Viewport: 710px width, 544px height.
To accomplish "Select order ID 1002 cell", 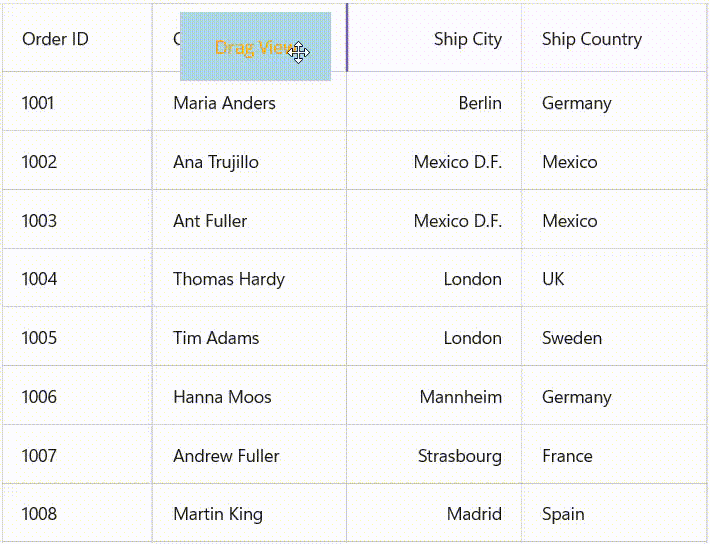I will tap(40, 162).
